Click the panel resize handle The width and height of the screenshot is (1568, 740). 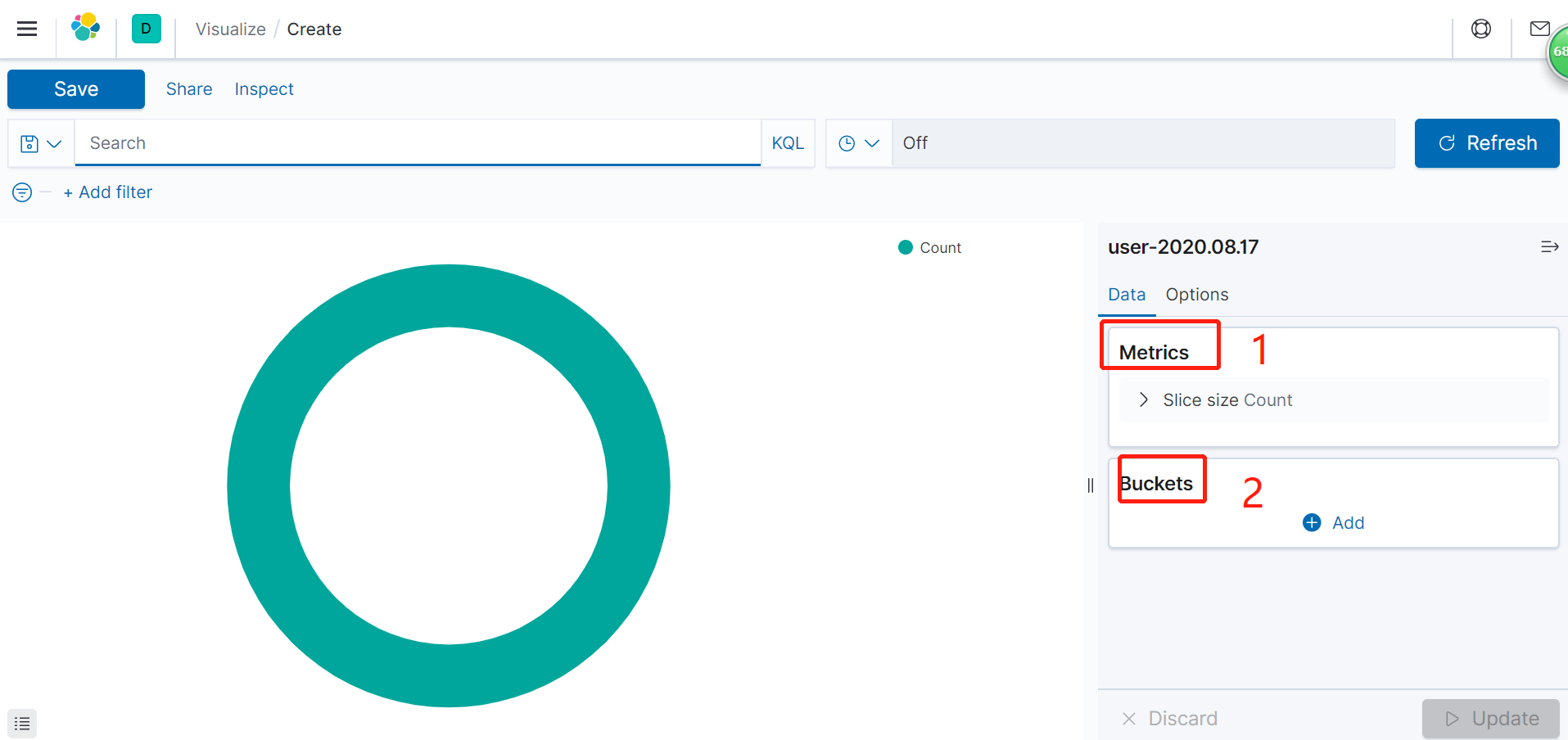click(x=1091, y=485)
